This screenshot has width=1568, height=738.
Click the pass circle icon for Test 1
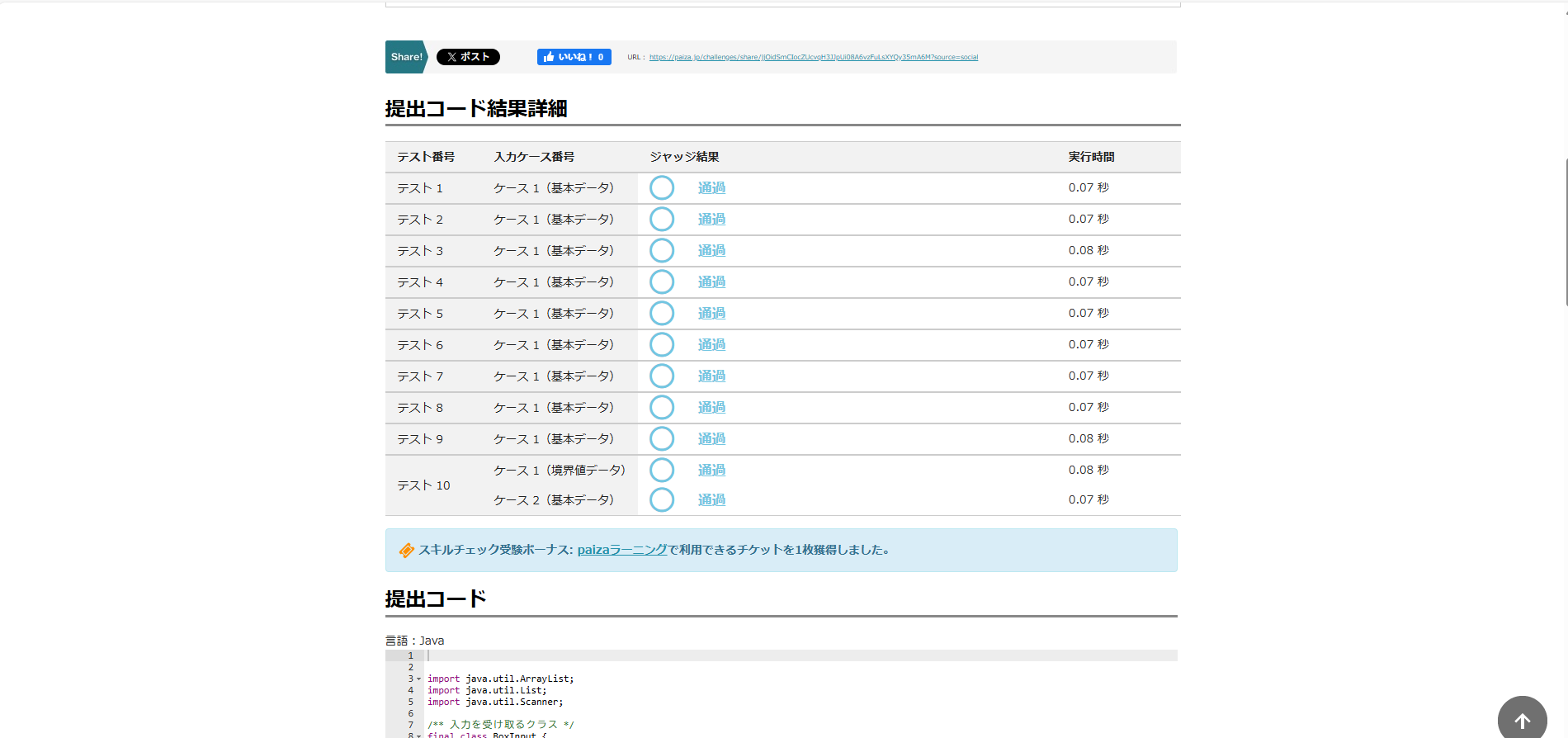click(x=662, y=188)
